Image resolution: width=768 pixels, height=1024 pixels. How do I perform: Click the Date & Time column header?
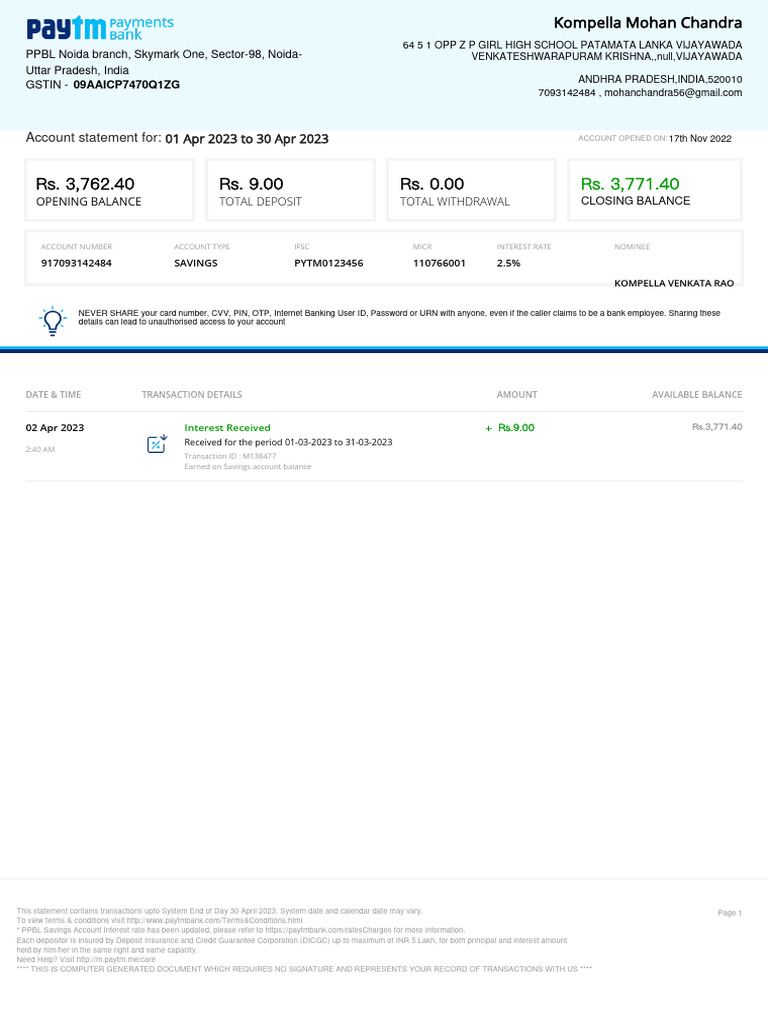point(54,394)
